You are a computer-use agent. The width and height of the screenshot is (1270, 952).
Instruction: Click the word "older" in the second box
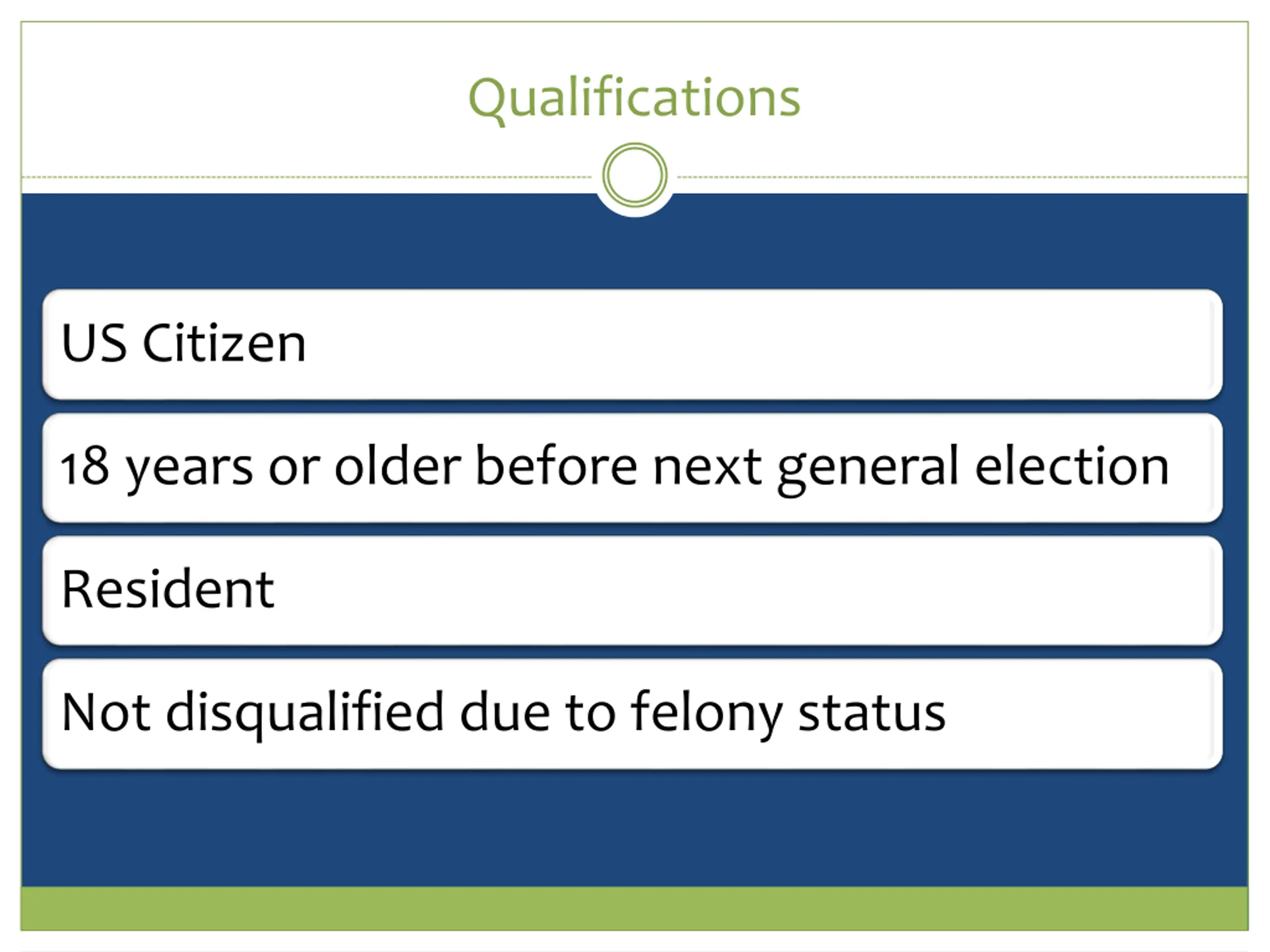pos(397,466)
